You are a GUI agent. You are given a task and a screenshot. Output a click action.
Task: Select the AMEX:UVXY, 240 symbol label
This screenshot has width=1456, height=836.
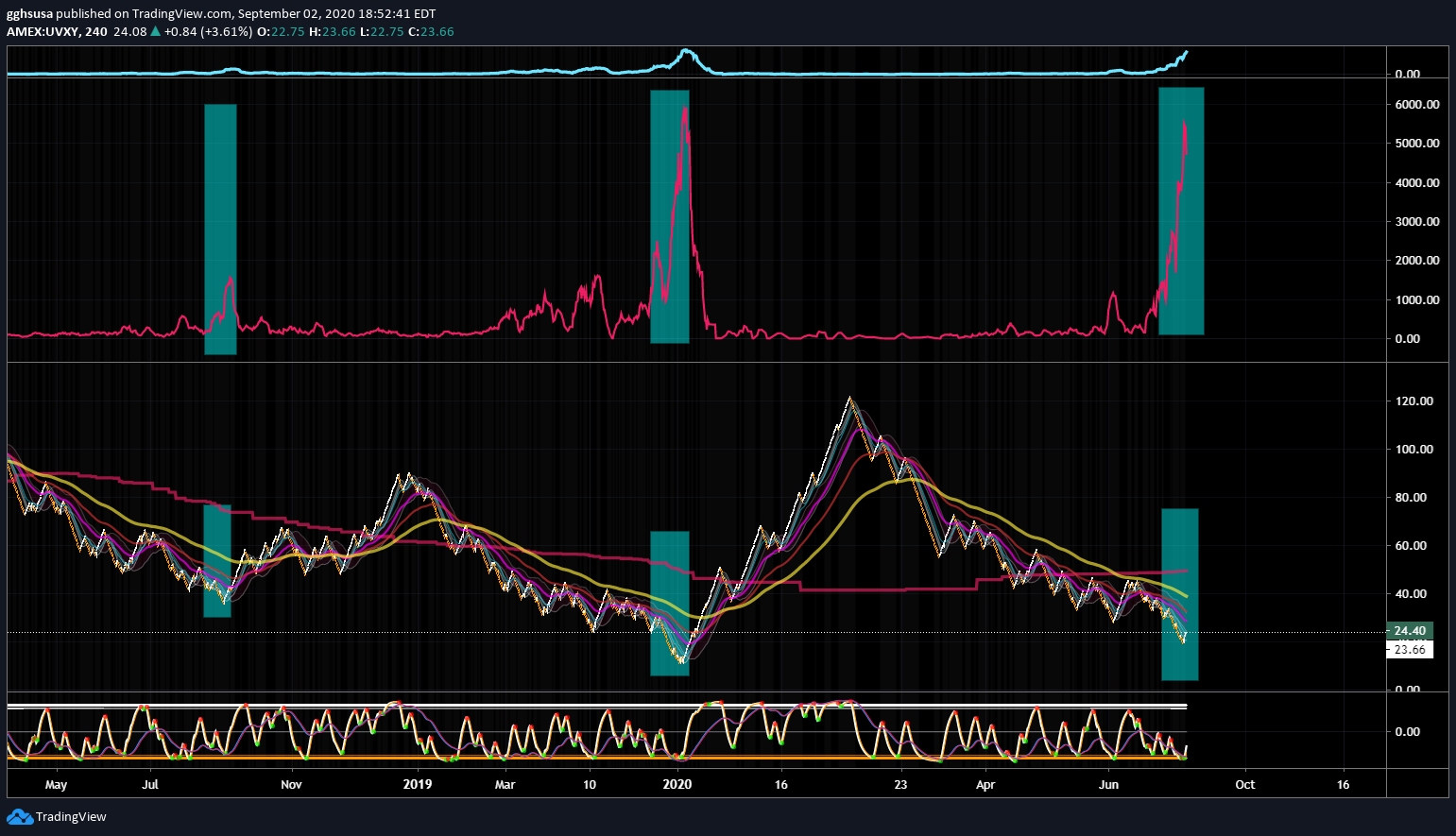57,31
